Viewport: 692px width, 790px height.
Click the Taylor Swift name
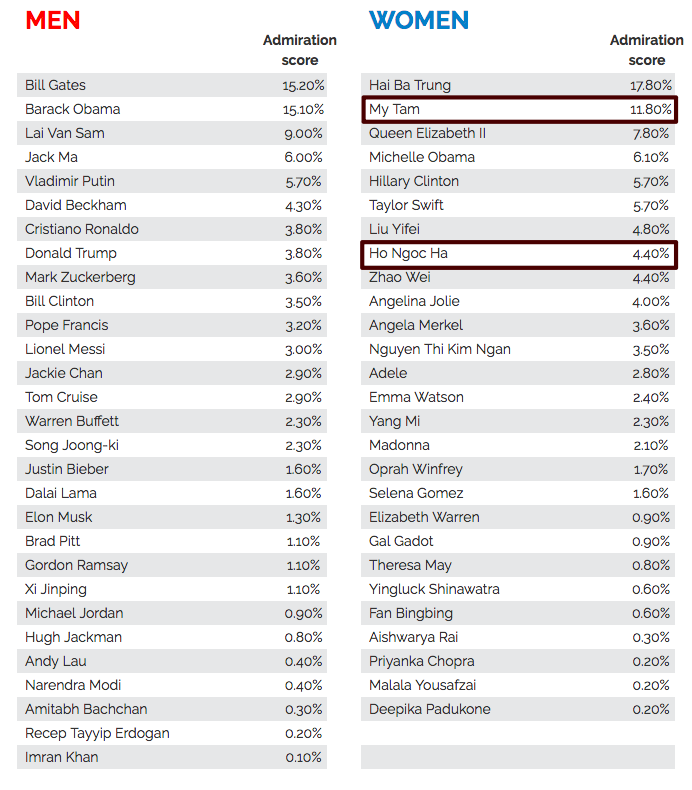[x=406, y=205]
